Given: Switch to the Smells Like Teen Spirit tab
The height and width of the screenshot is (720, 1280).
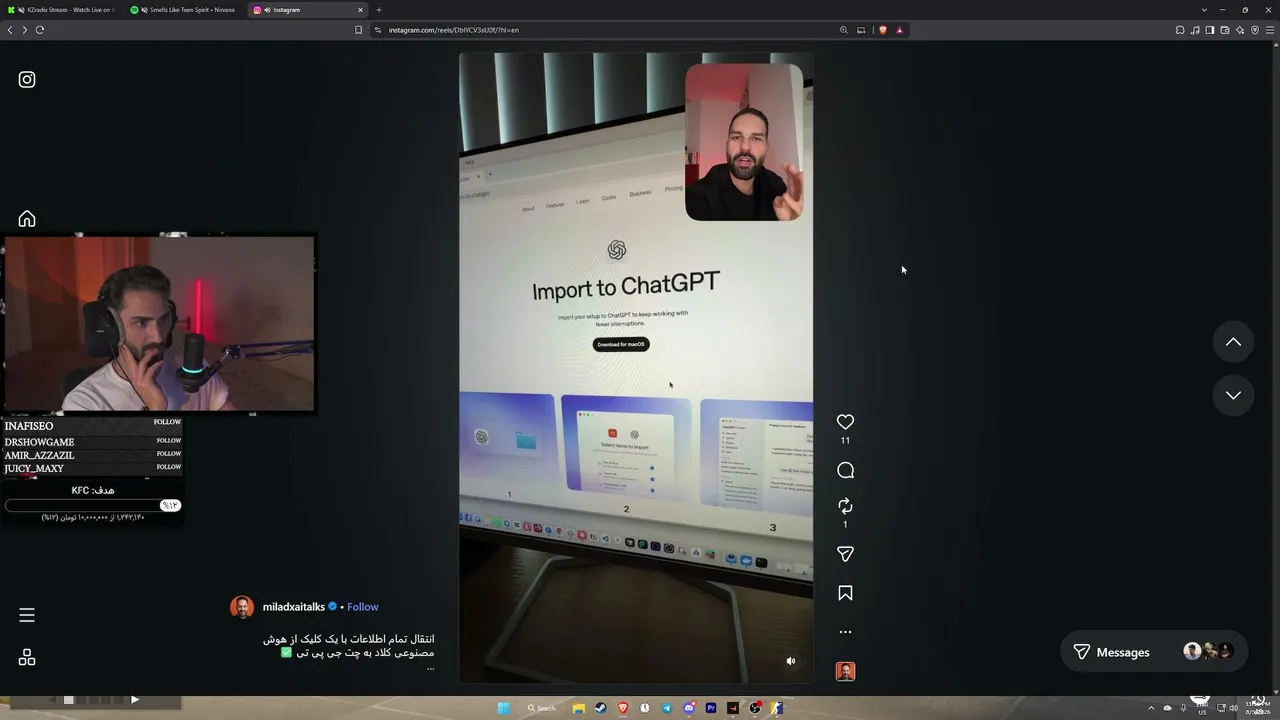Looking at the screenshot, I should coord(185,10).
